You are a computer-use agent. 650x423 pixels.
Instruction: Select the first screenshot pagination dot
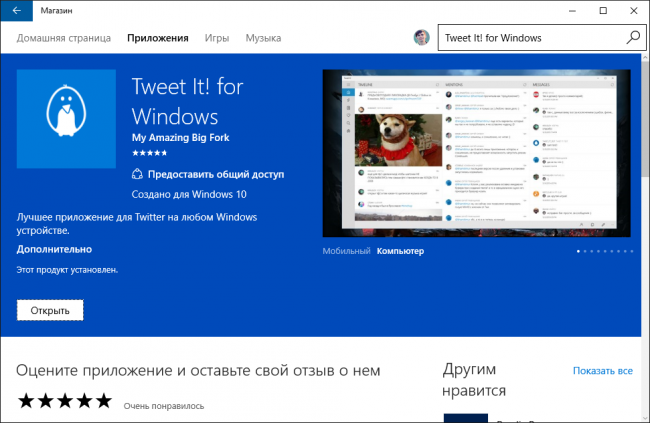coord(578,251)
